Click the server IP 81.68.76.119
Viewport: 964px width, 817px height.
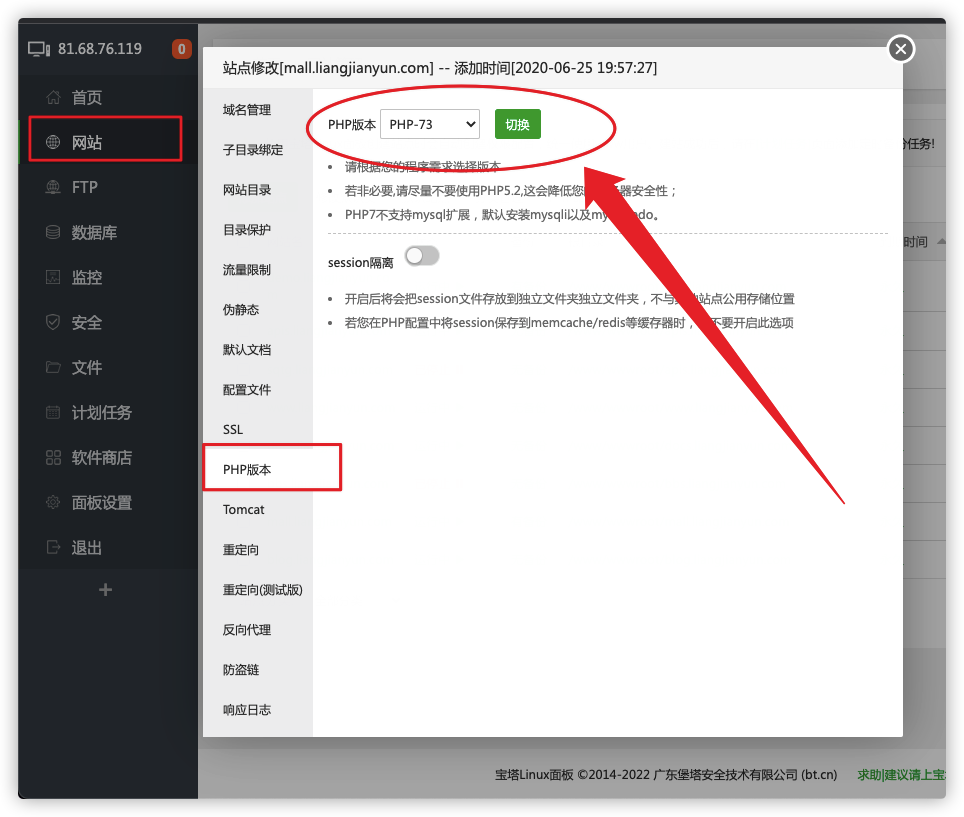[x=100, y=49]
